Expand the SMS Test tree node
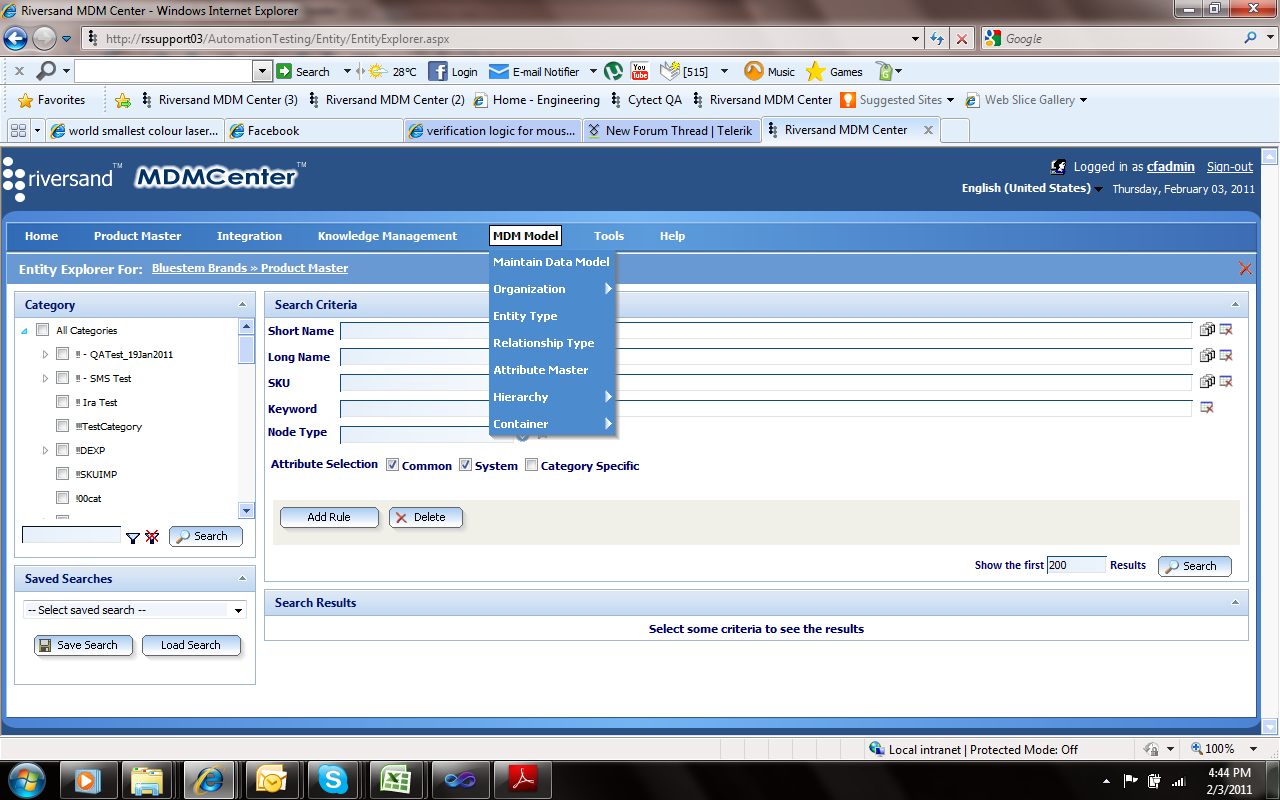 coord(45,378)
